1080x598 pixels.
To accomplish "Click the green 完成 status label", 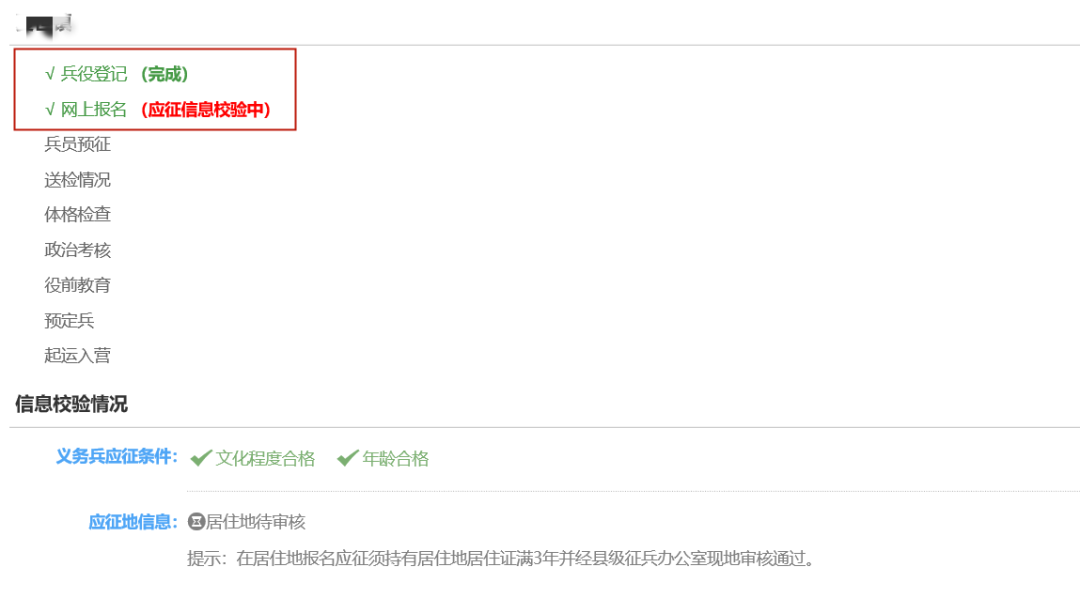I will tap(165, 74).
